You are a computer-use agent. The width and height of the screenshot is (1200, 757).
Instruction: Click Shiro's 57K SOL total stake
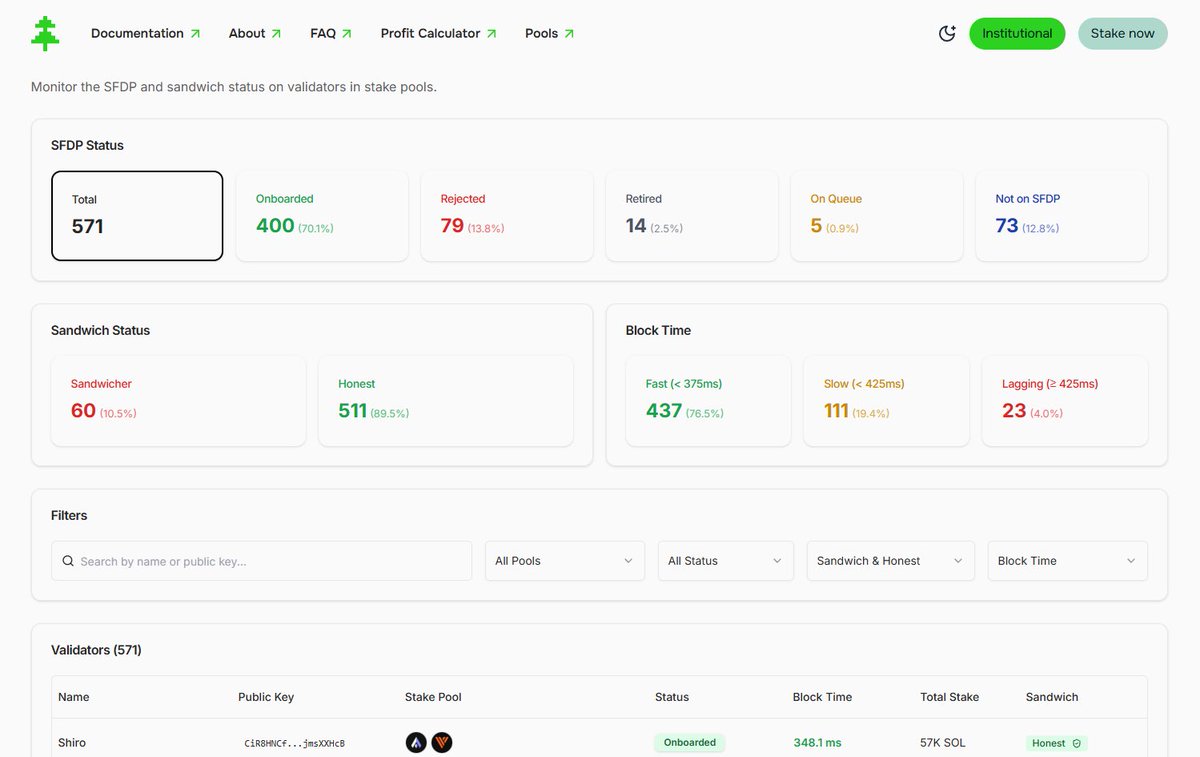tap(944, 743)
